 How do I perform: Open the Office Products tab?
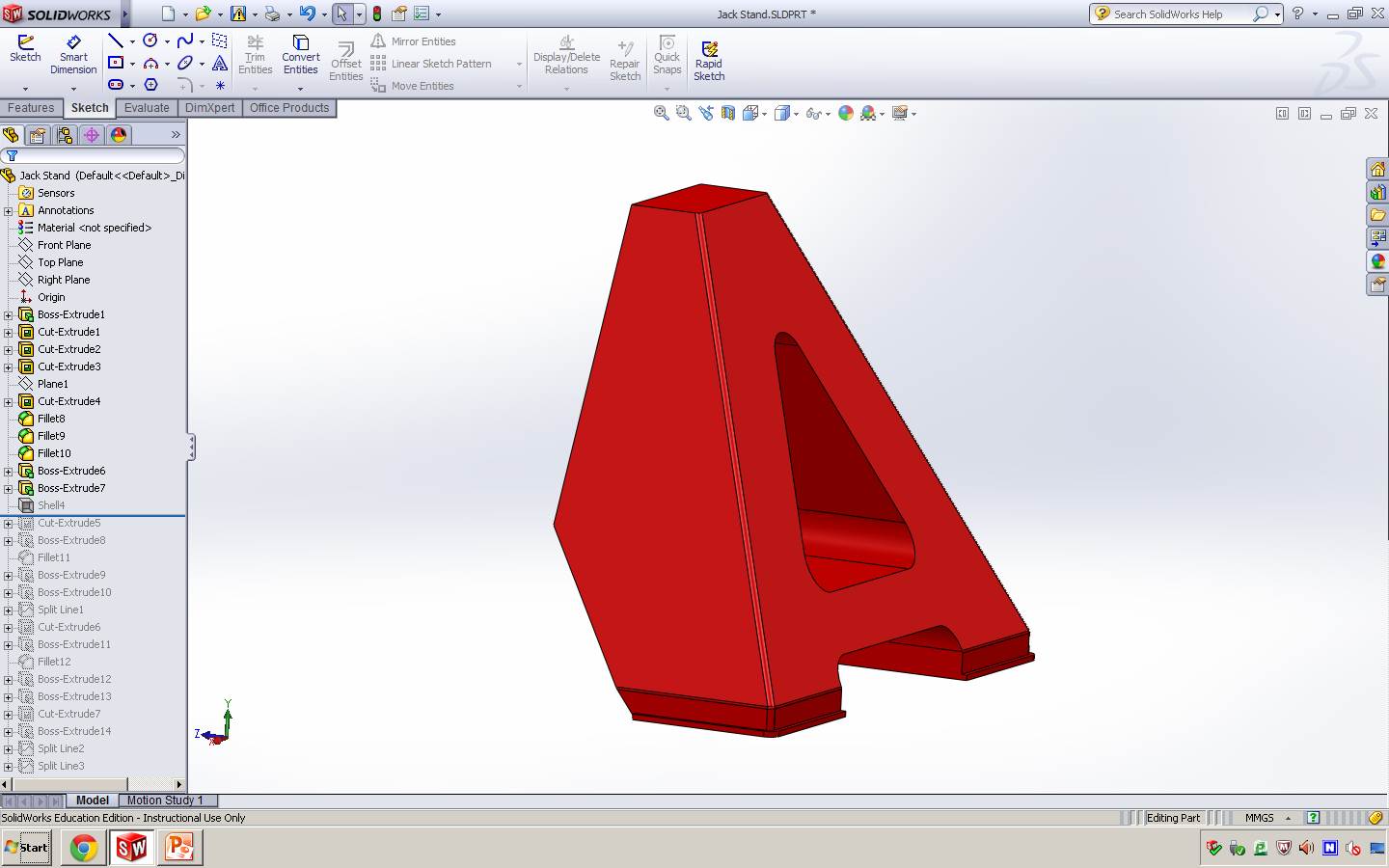pyautogui.click(x=289, y=108)
